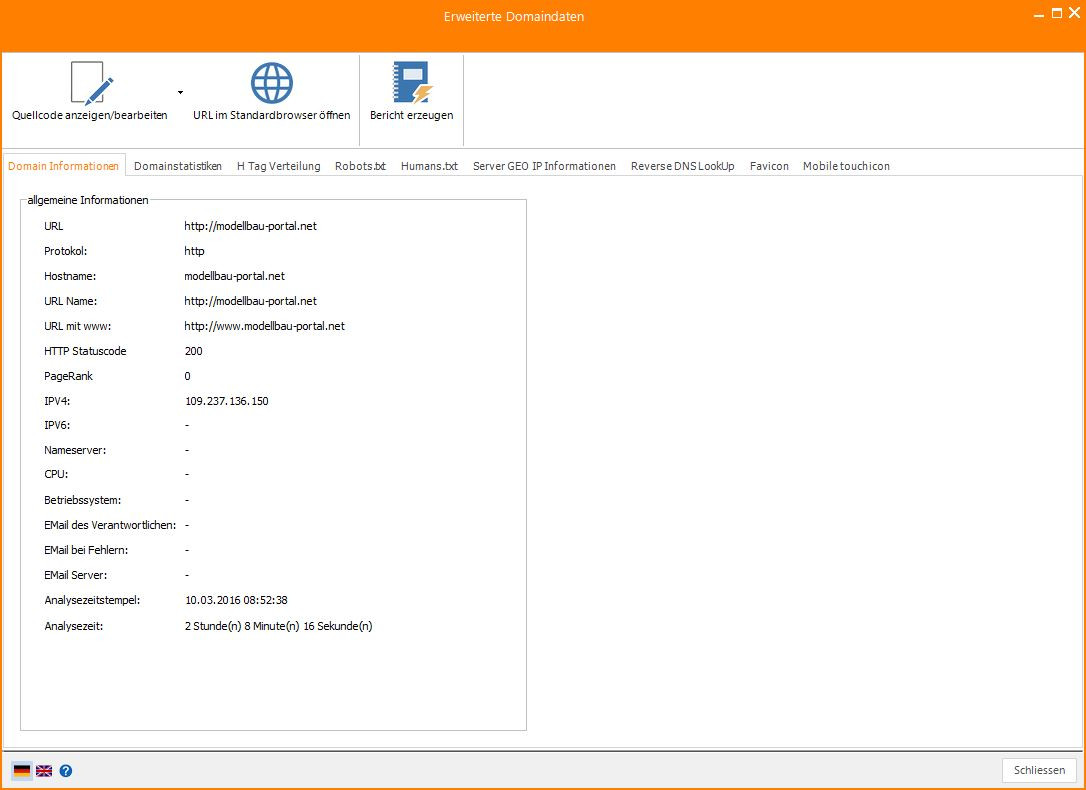Click the Protokol value http
The width and height of the screenshot is (1086, 790).
[195, 251]
